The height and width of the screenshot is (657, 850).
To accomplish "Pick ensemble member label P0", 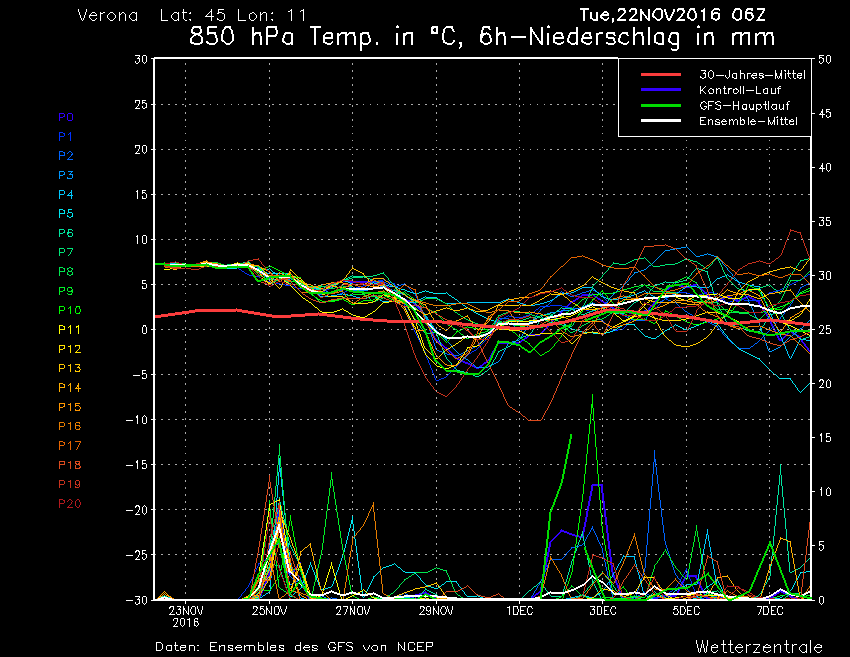I will click(66, 117).
